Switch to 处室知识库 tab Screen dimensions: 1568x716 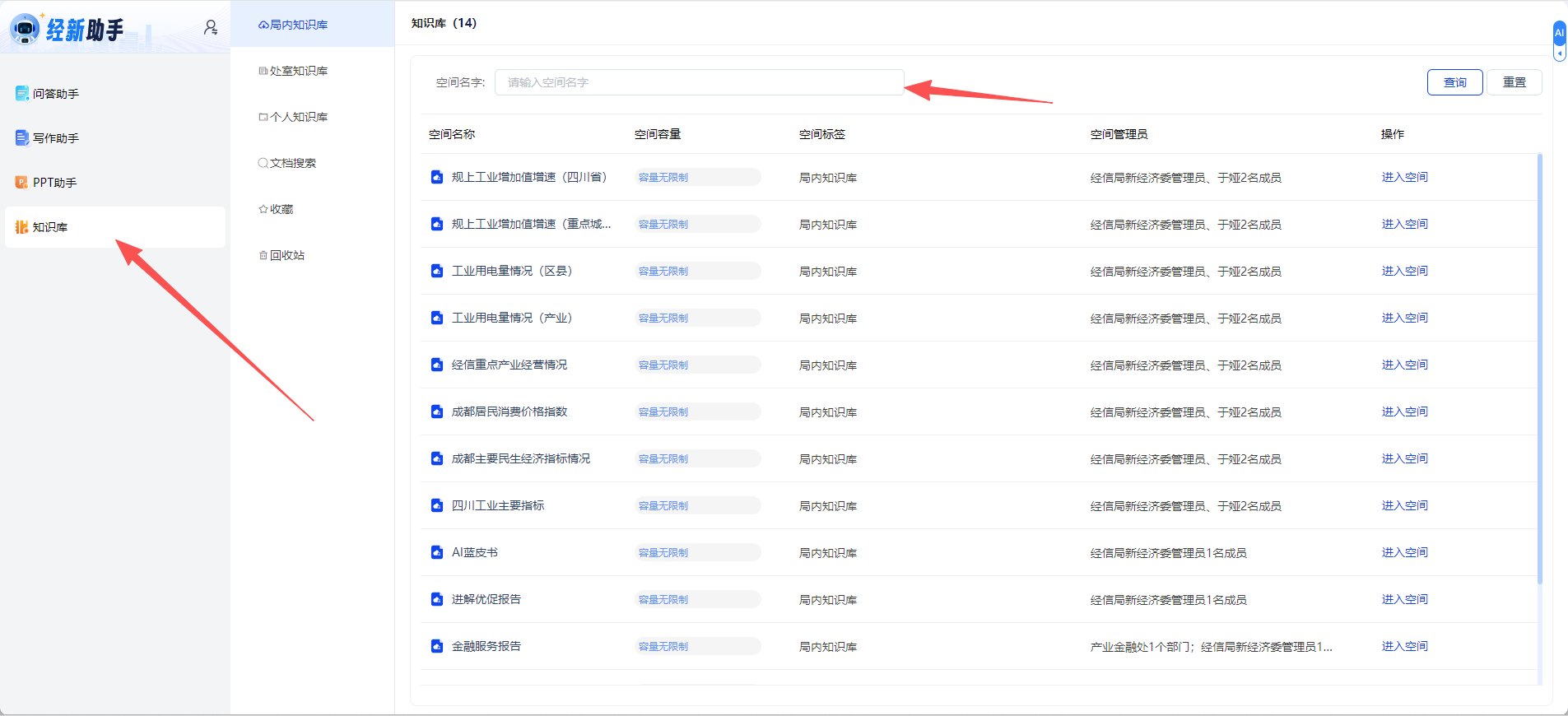pos(313,71)
